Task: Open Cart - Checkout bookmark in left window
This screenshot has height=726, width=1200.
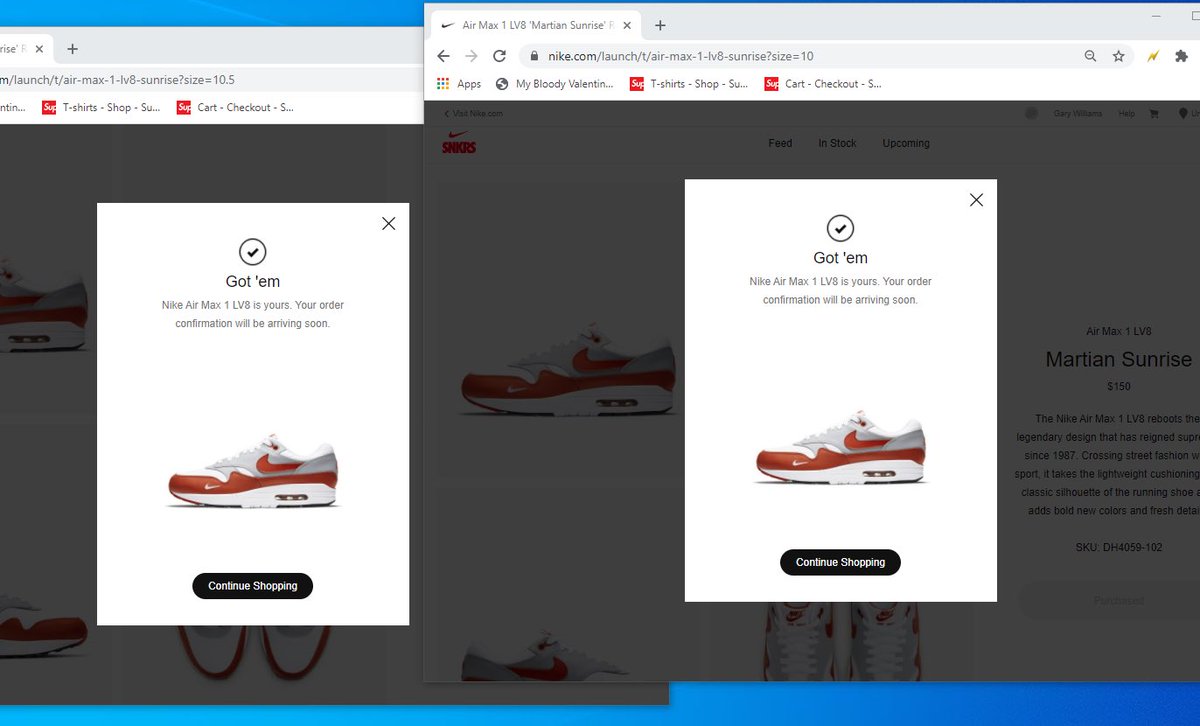Action: click(235, 107)
